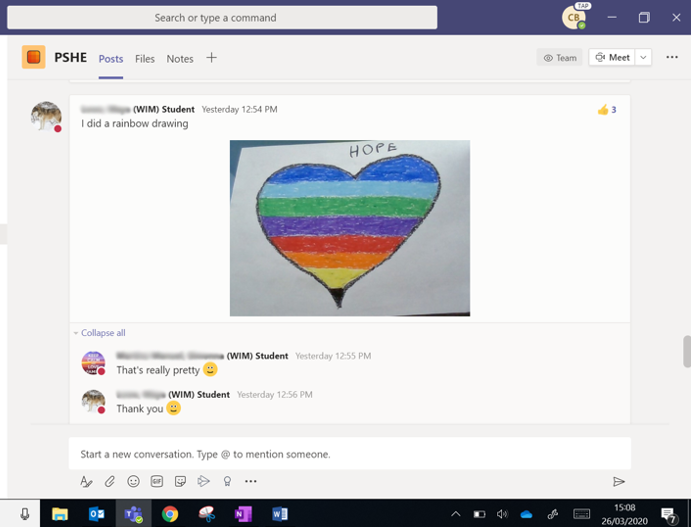Open OneNote from the taskbar

coord(243,514)
